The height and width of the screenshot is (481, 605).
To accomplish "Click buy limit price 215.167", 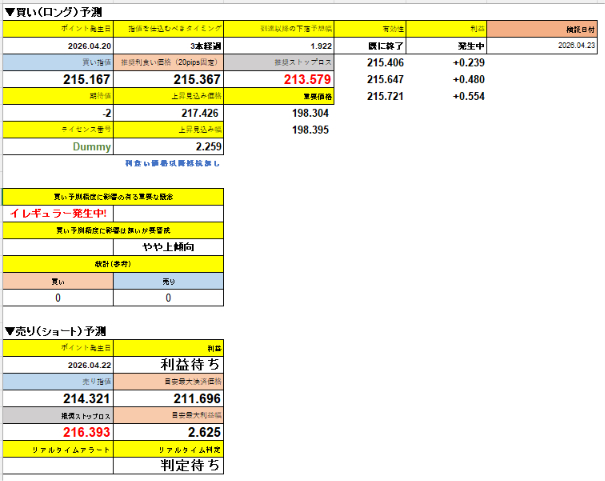I will (x=58, y=79).
